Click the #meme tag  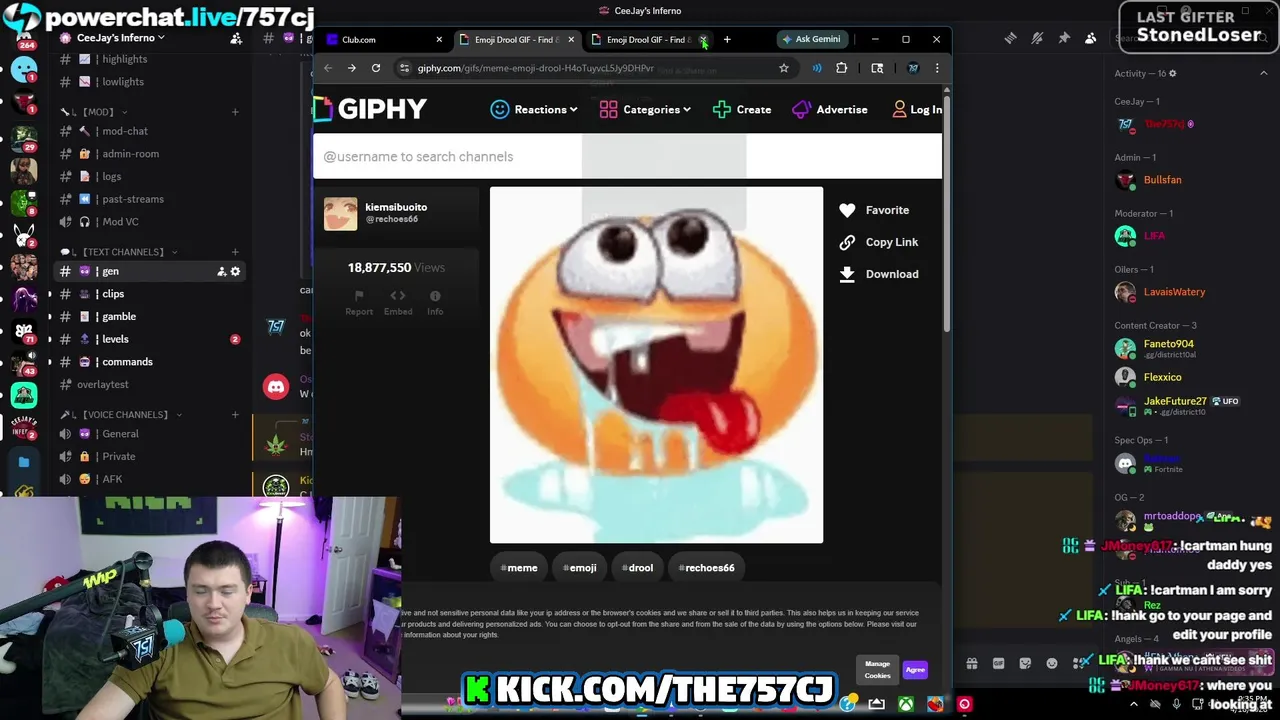519,568
